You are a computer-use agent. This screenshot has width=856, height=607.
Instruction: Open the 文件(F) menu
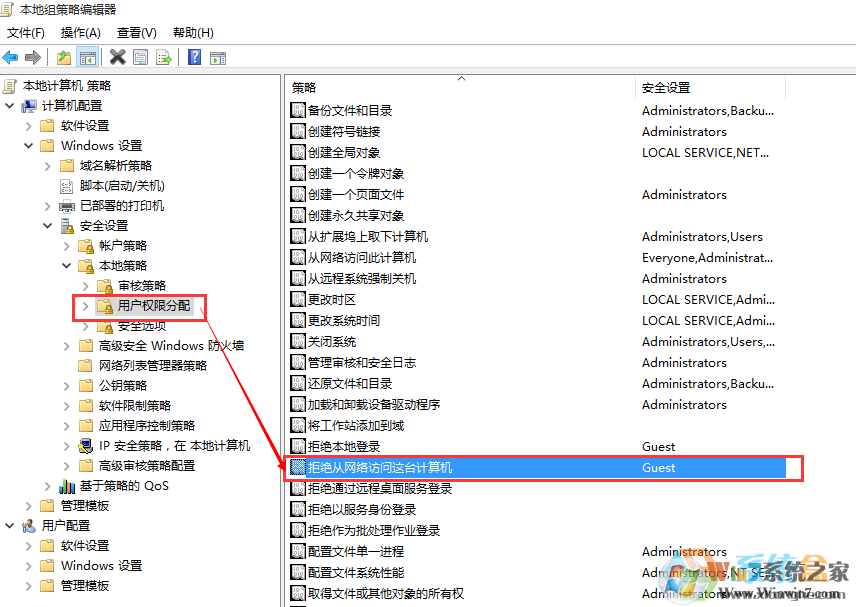tap(26, 33)
